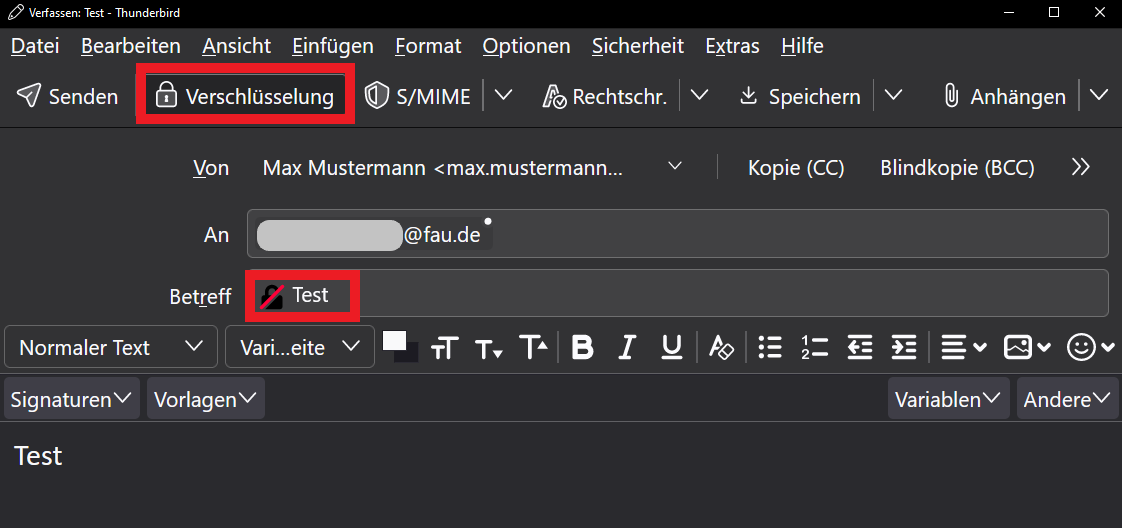Open the Signaturen dropdown
This screenshot has width=1122, height=528.
point(70,399)
